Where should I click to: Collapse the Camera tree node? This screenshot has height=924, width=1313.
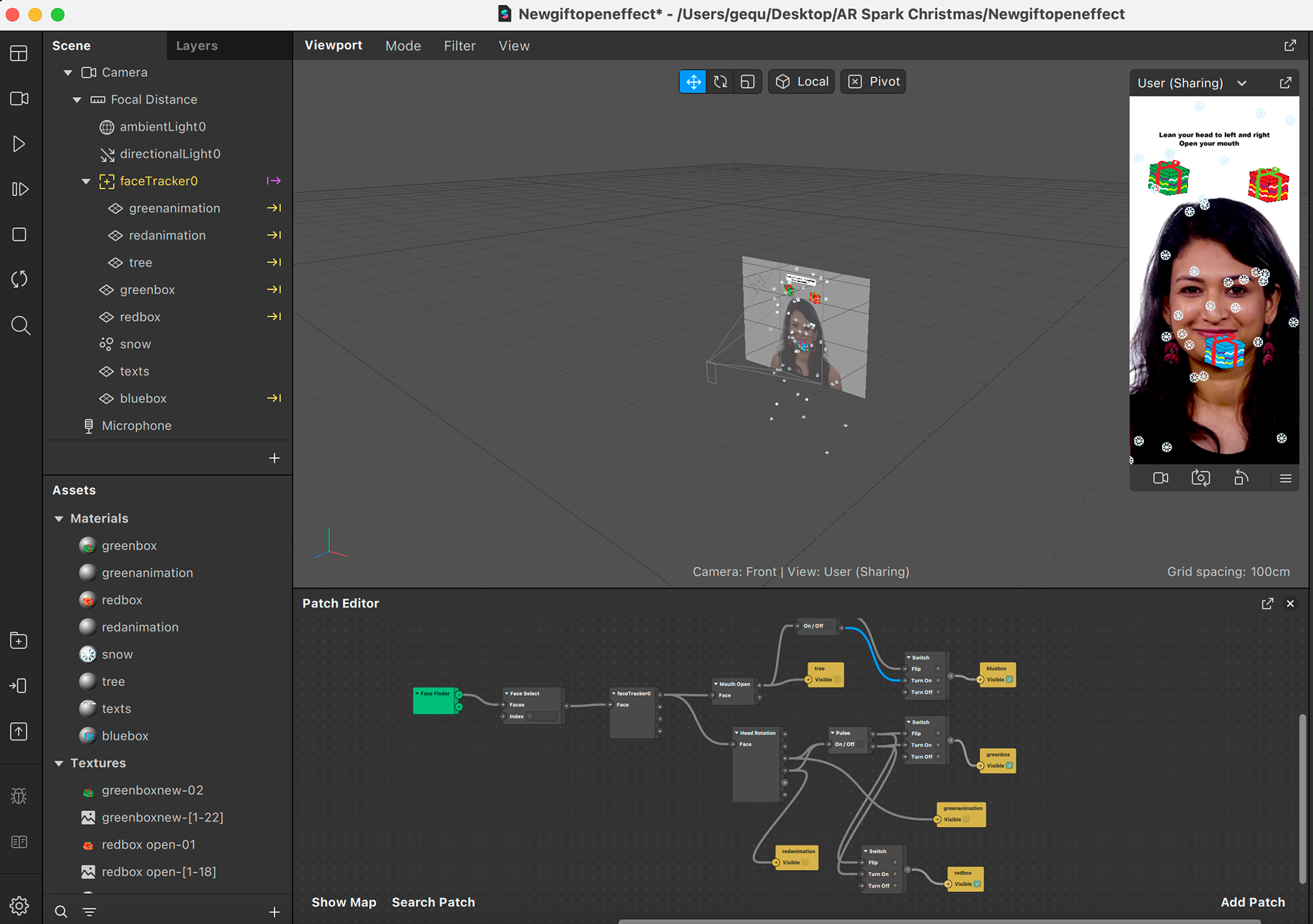click(x=68, y=72)
